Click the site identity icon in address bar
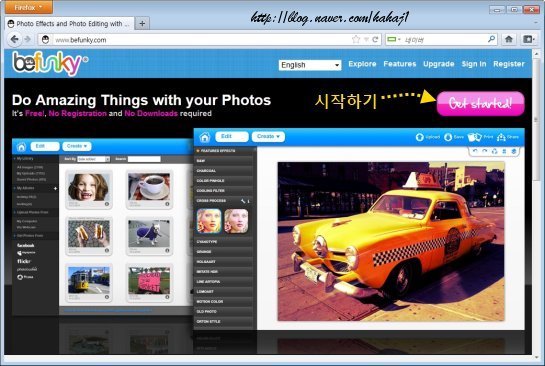 46,40
